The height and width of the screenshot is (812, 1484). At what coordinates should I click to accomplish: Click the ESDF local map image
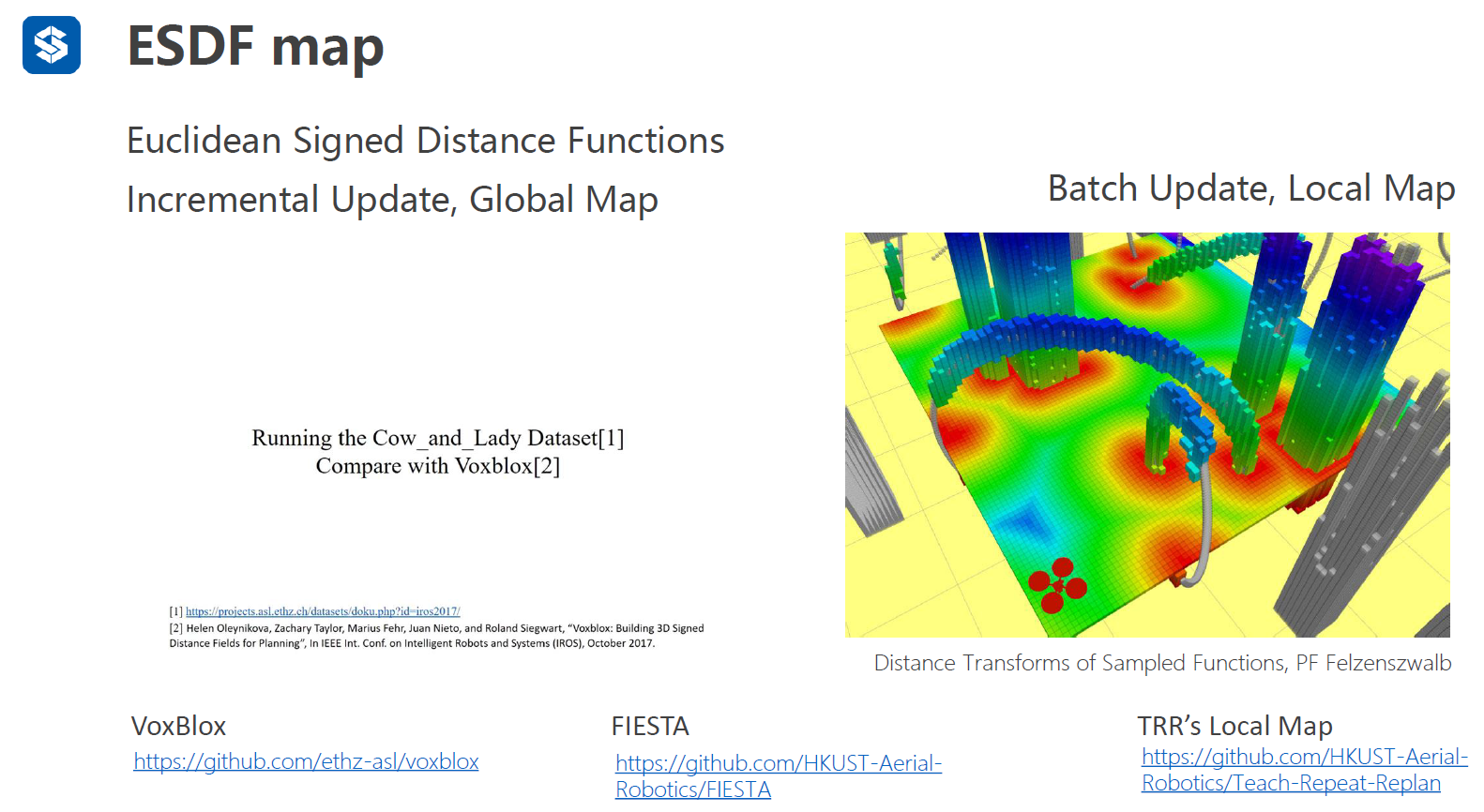[1147, 435]
